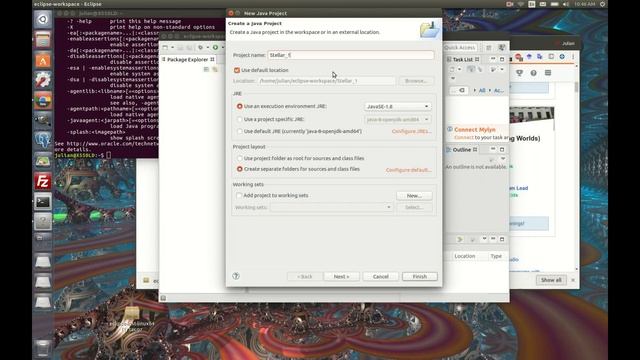Screen dimensions: 640x360
Task: Uncheck Use default location checkbox
Action: (x=237, y=70)
